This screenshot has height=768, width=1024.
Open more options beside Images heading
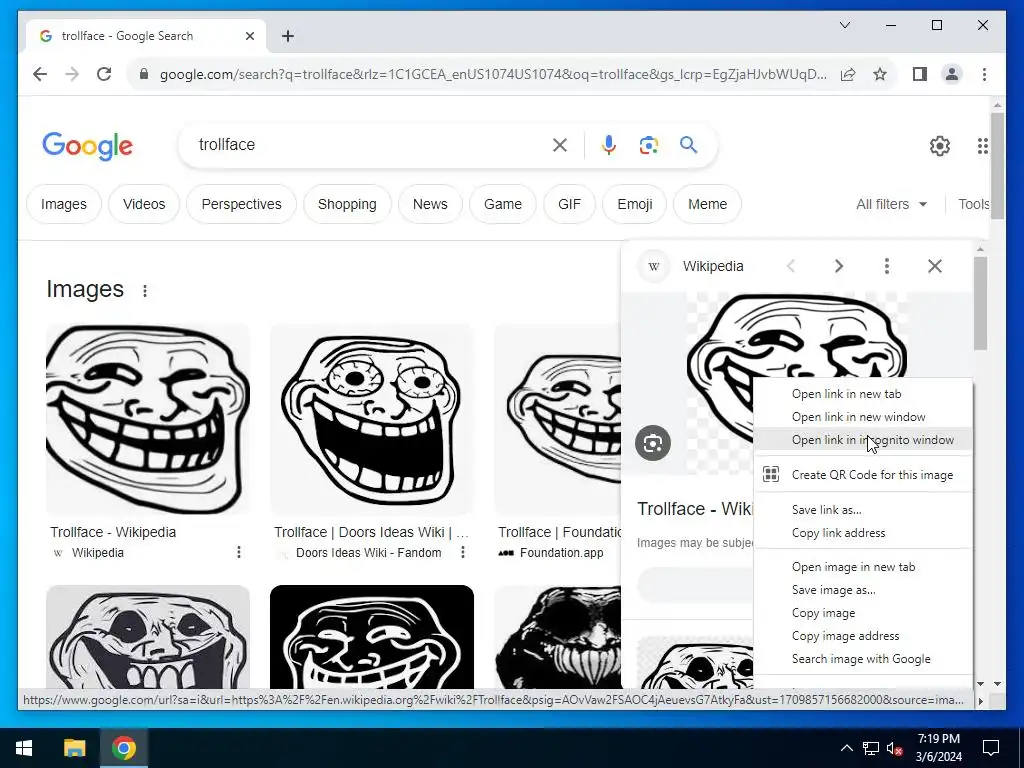[145, 291]
